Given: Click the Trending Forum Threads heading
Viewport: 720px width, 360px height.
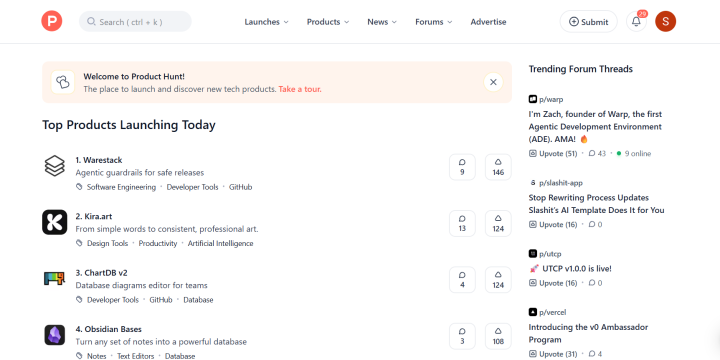Looking at the screenshot, I should (x=580, y=69).
